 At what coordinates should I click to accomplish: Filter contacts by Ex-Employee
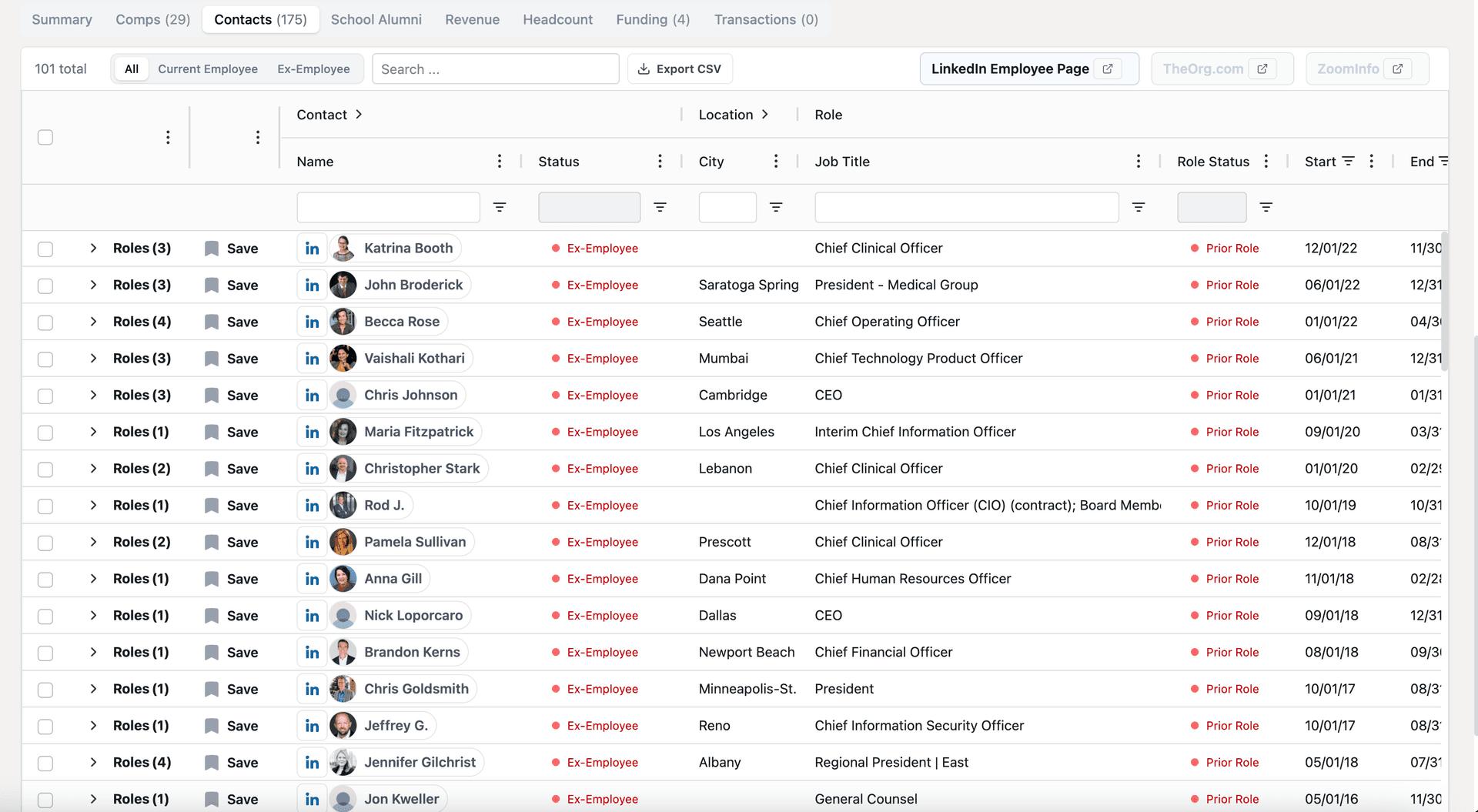coord(313,69)
